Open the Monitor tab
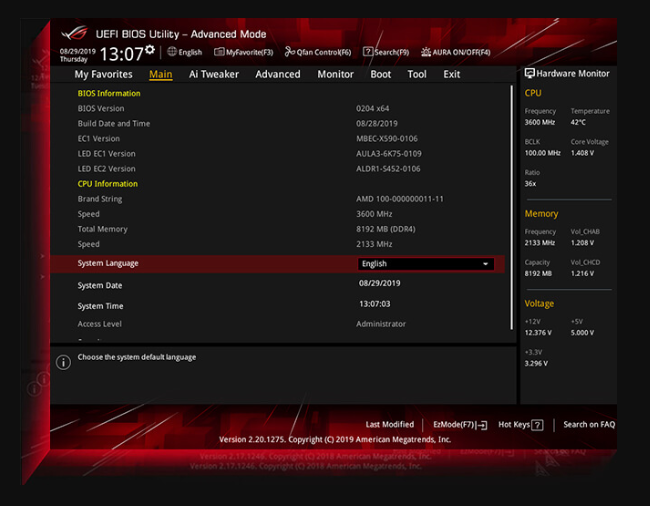650x506 pixels. point(335,74)
